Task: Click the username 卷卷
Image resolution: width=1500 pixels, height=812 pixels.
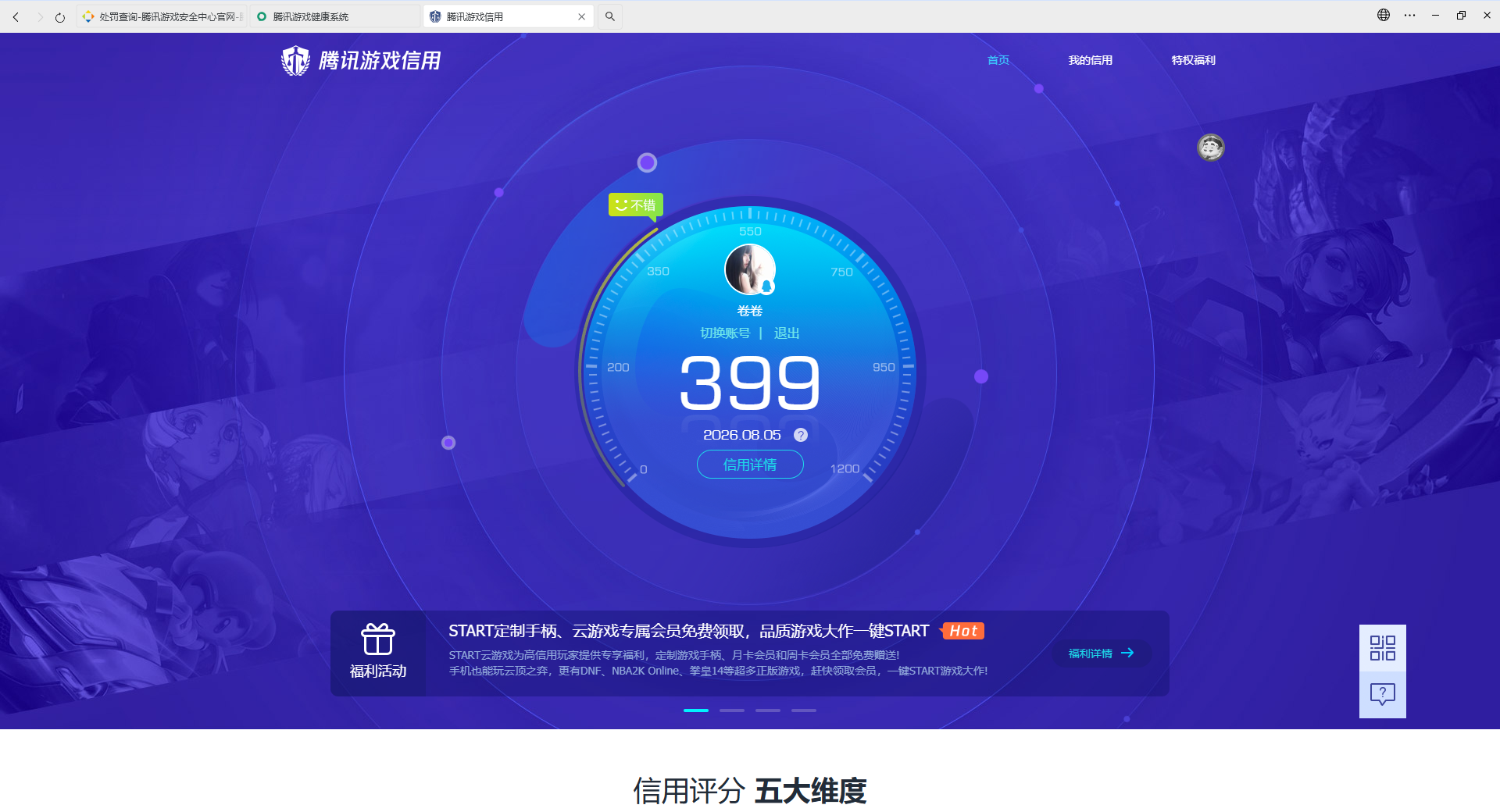Action: [750, 311]
